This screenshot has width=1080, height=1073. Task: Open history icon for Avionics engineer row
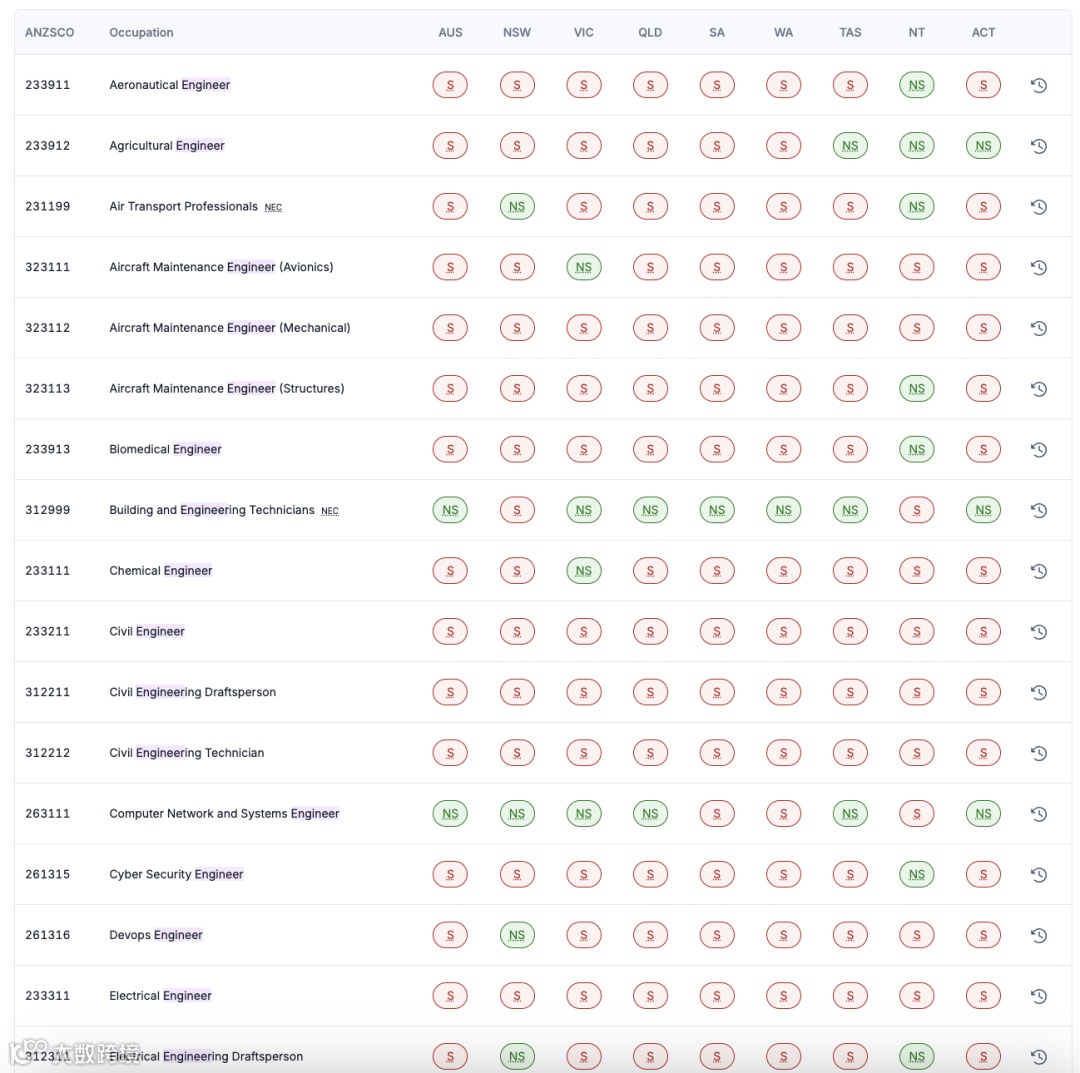pyautogui.click(x=1039, y=267)
